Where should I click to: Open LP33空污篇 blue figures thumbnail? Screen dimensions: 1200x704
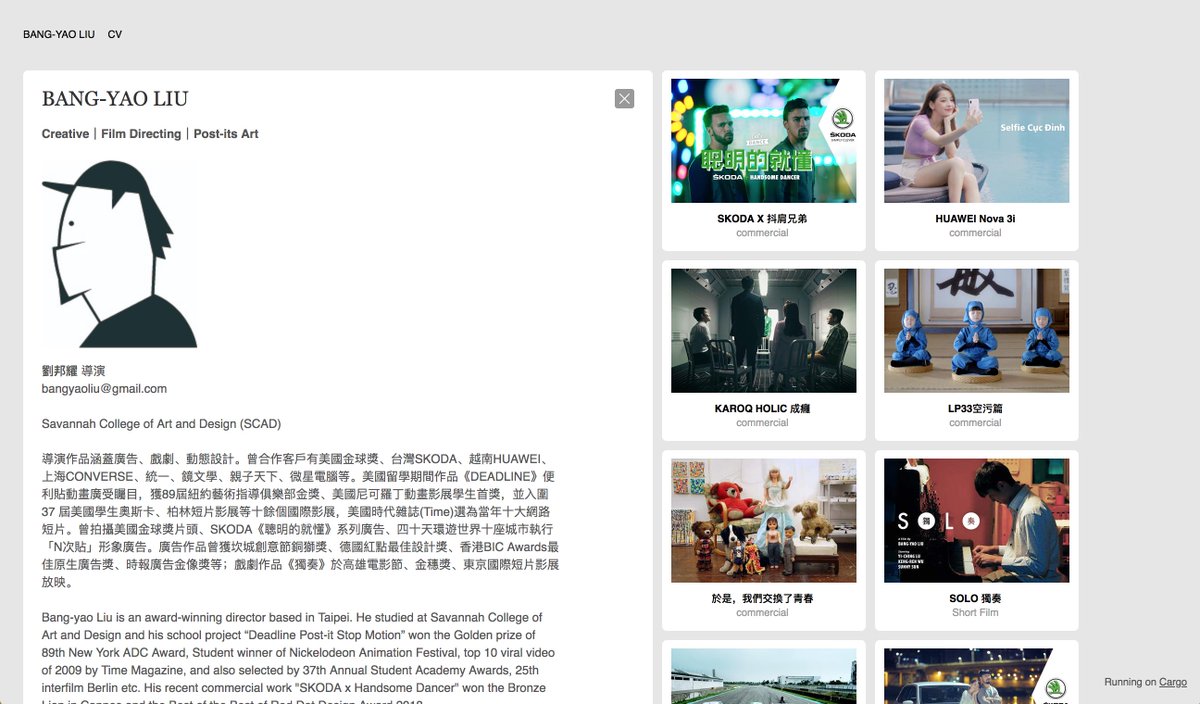[976, 331]
